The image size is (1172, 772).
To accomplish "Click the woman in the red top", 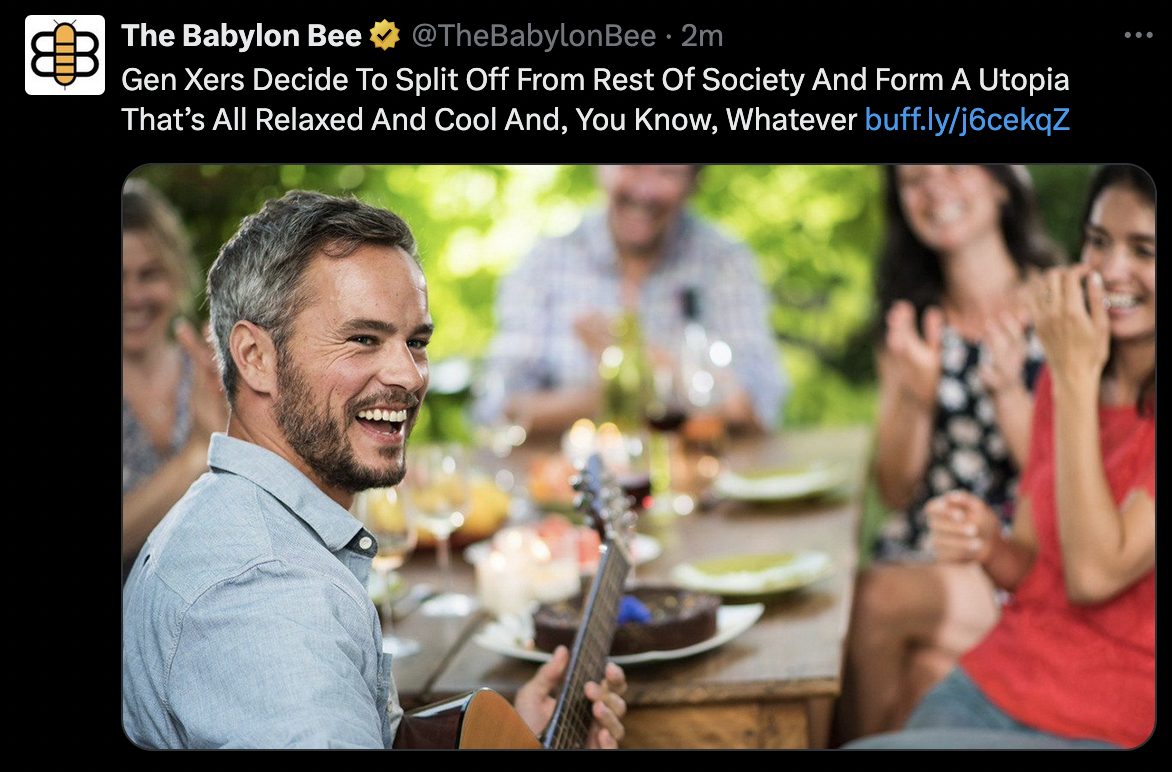I will point(1061,463).
